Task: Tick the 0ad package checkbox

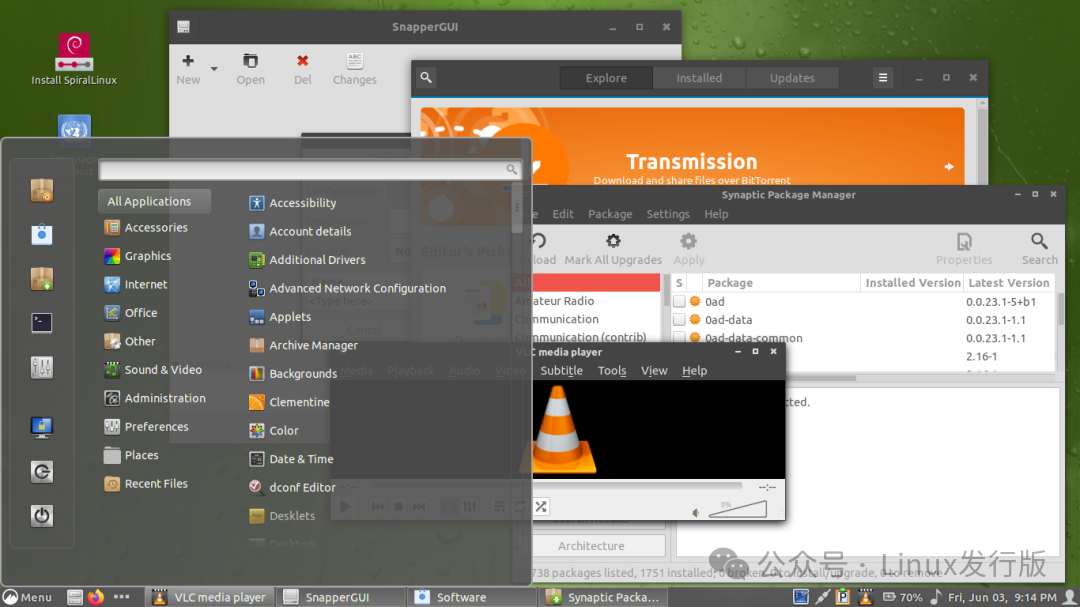Action: tap(679, 301)
